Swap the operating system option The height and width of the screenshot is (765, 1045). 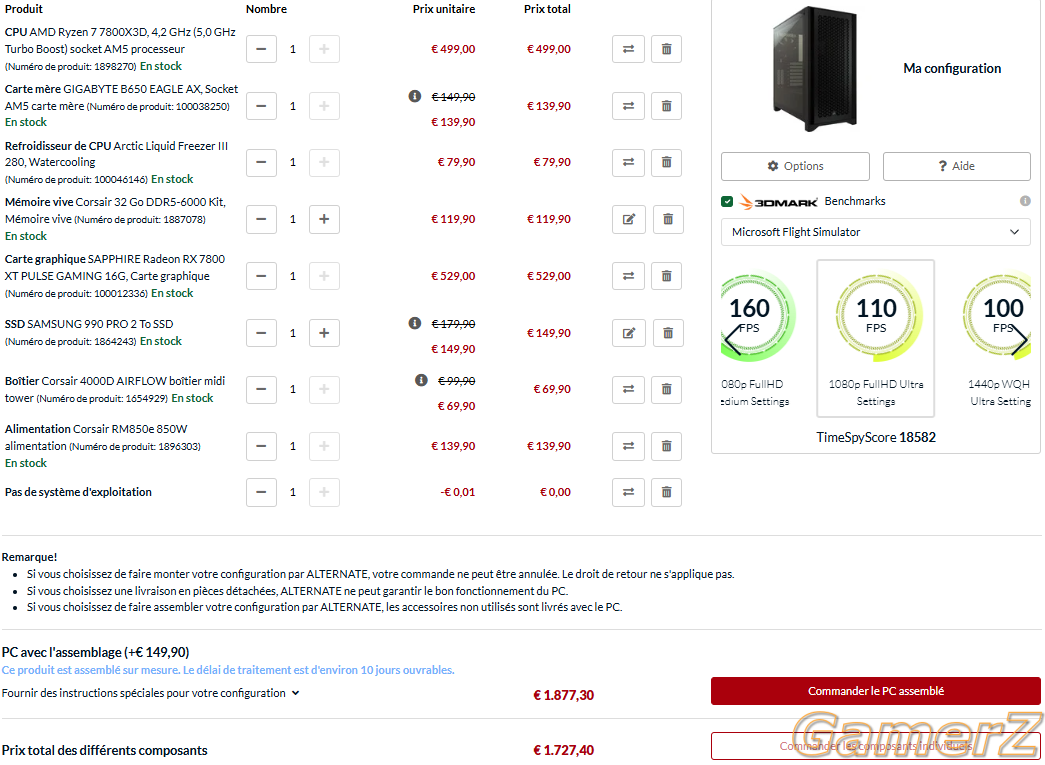click(x=628, y=492)
